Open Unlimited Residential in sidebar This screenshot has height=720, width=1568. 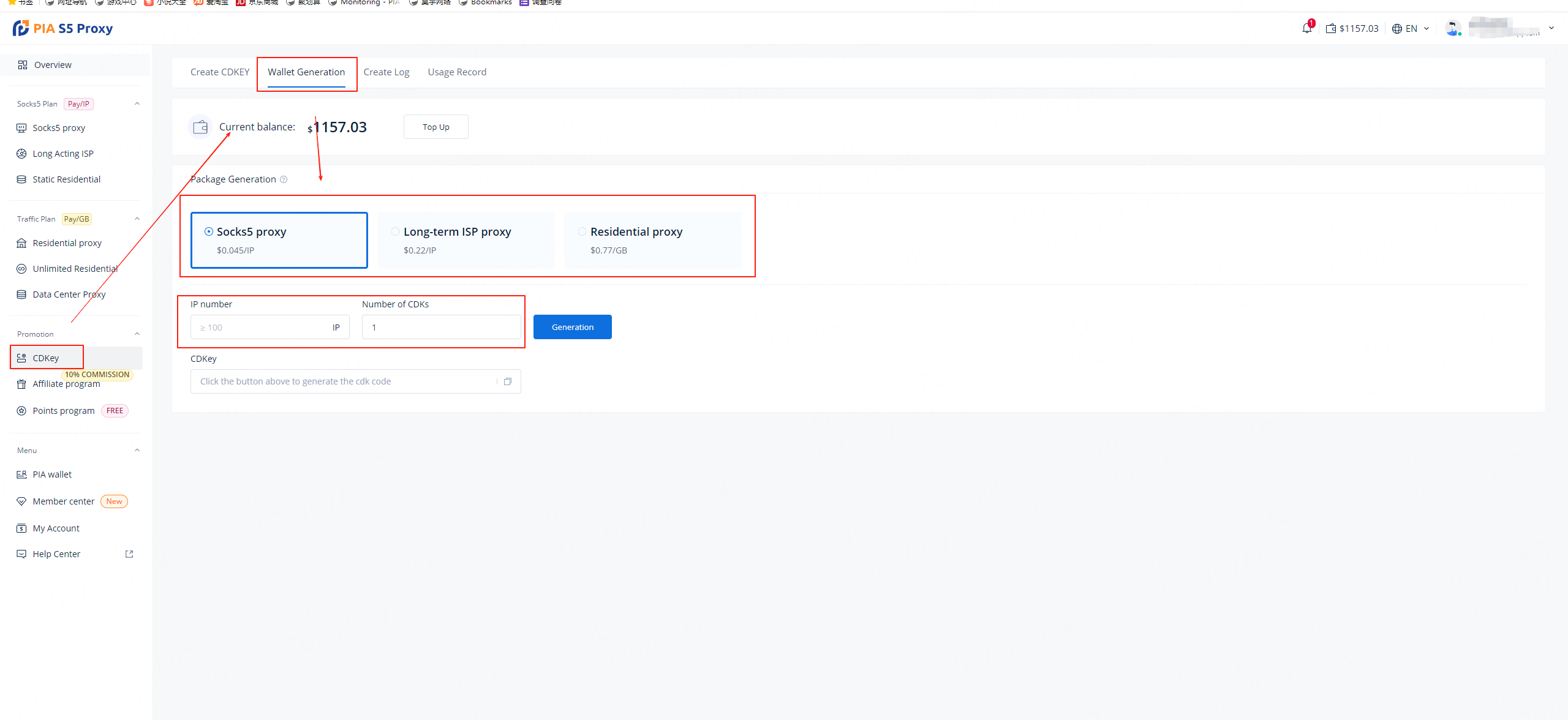click(75, 269)
